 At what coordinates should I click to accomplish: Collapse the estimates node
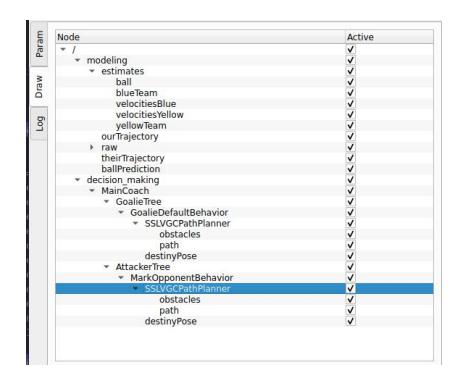coord(92,71)
